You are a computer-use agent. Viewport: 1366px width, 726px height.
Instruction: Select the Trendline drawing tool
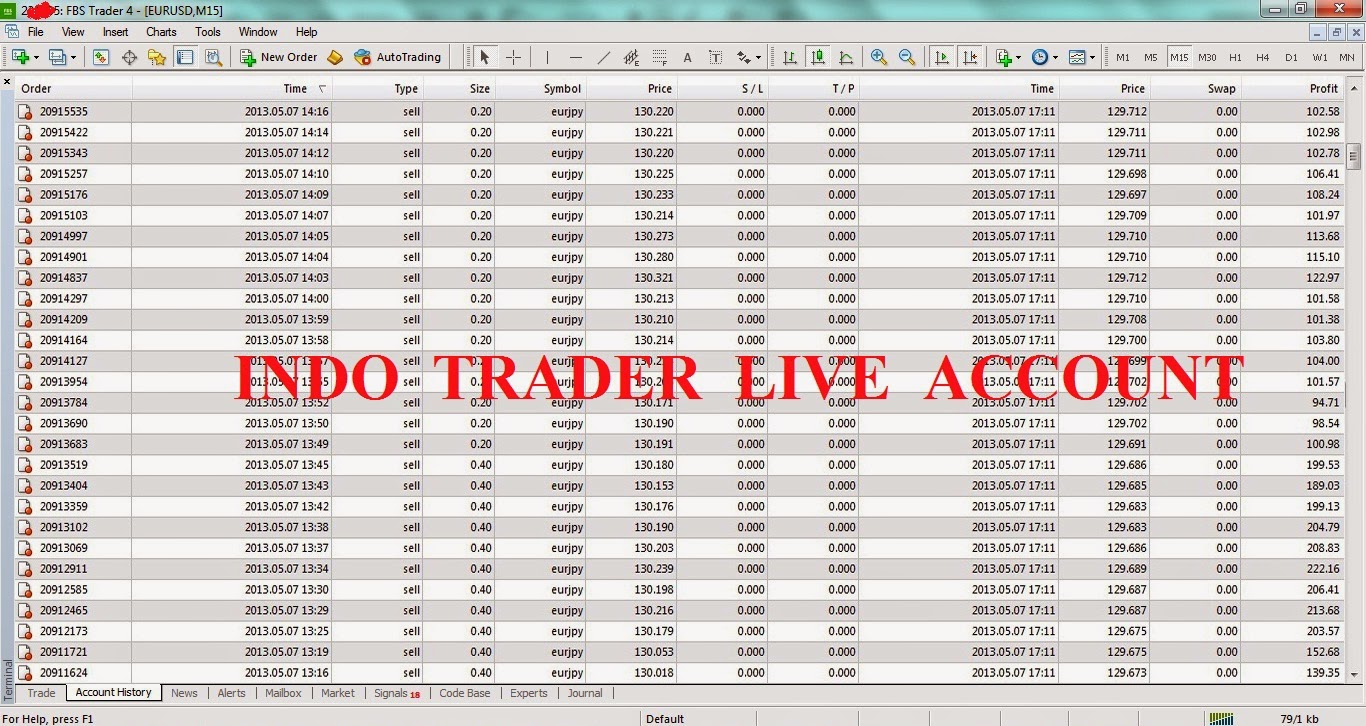pyautogui.click(x=603, y=57)
